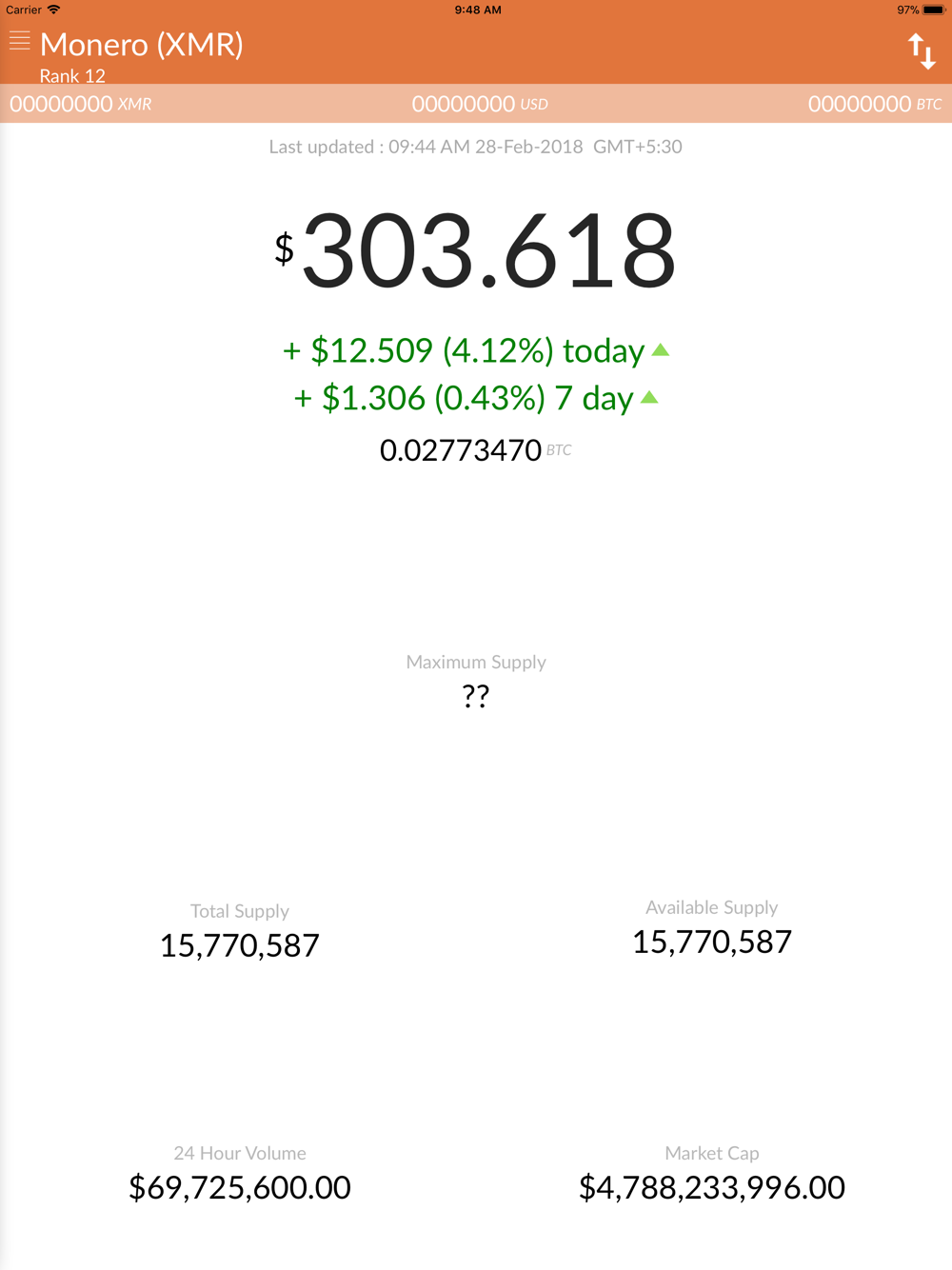This screenshot has height=1270, width=952.
Task: Tap the up-down swap arrows icon
Action: click(921, 51)
